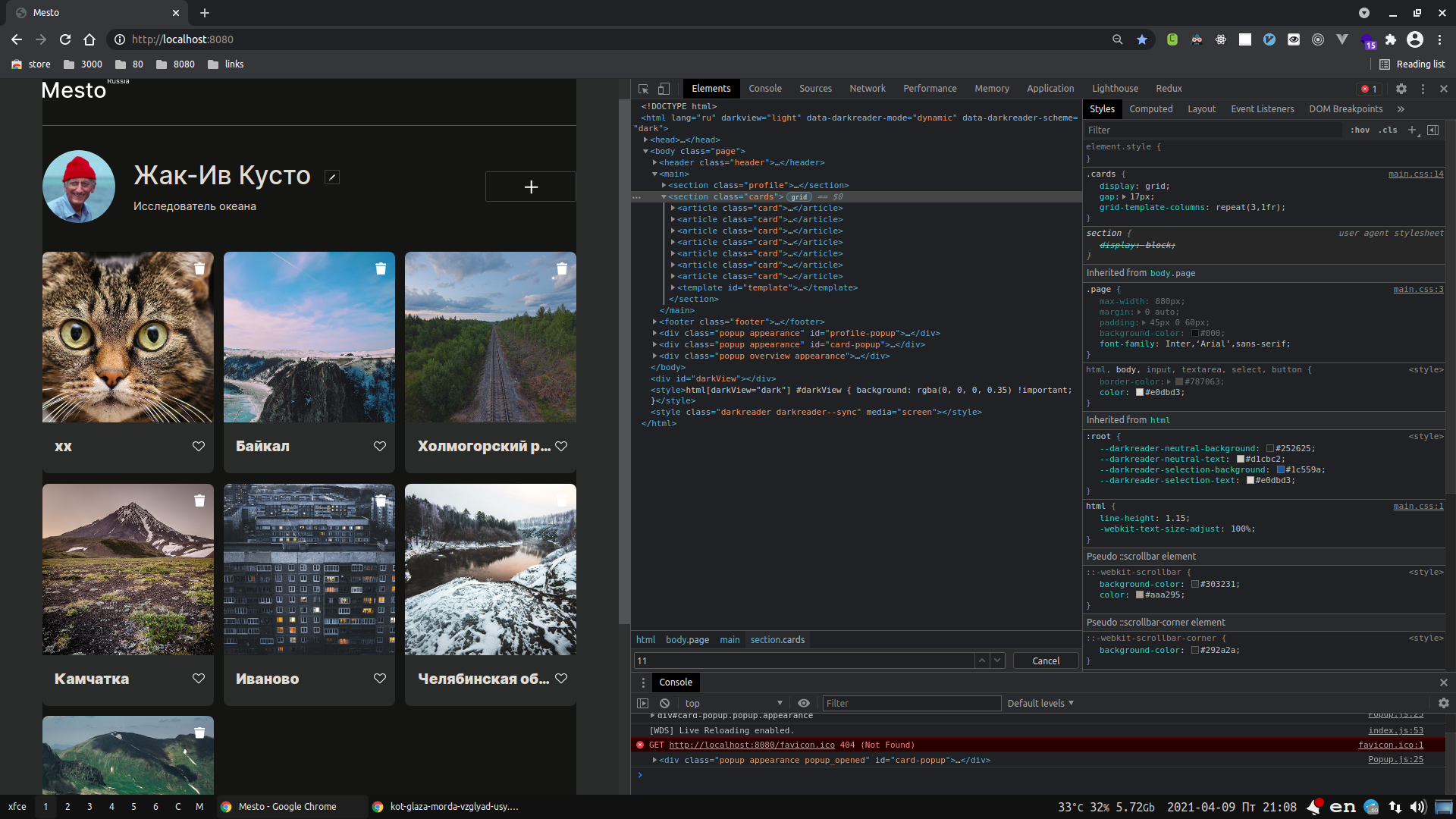Image resolution: width=1456 pixels, height=819 pixels.
Task: Like the xx card
Action: coord(199,446)
